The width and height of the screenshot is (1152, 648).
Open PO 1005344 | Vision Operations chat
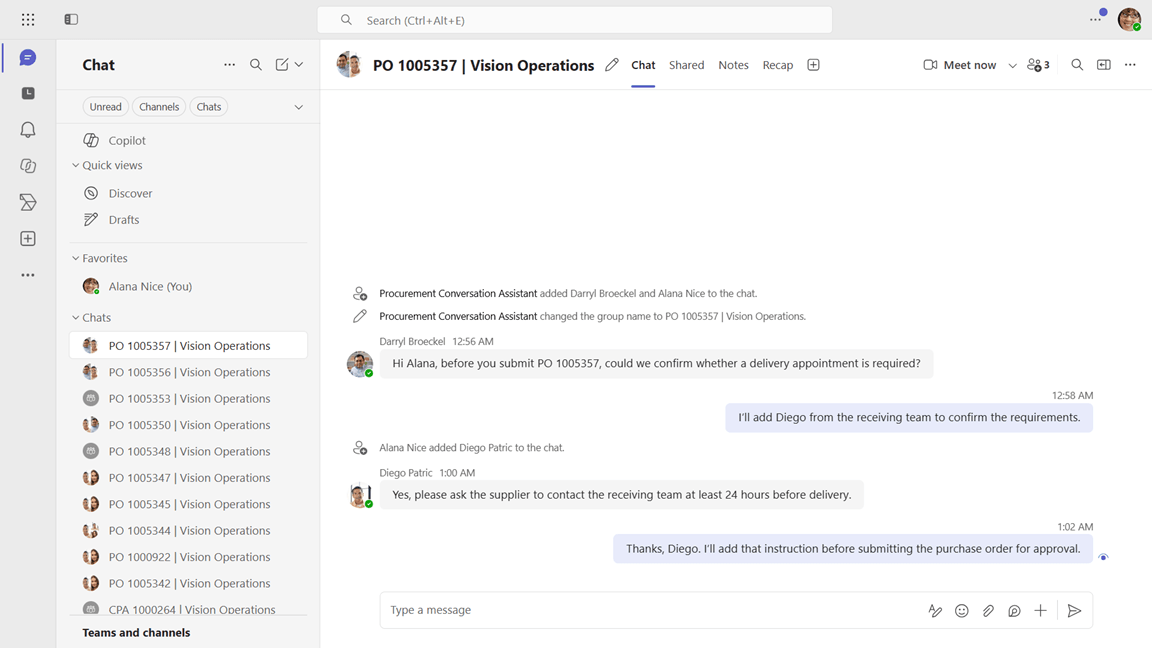tap(188, 530)
